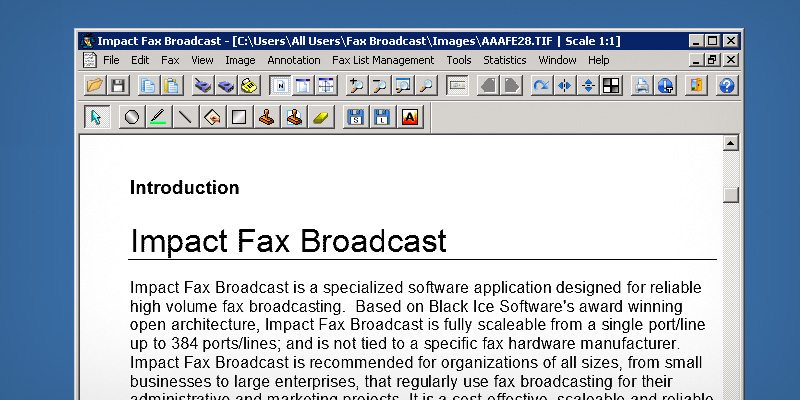
Task: Click the invert image black-white icon
Action: pyautogui.click(x=611, y=86)
